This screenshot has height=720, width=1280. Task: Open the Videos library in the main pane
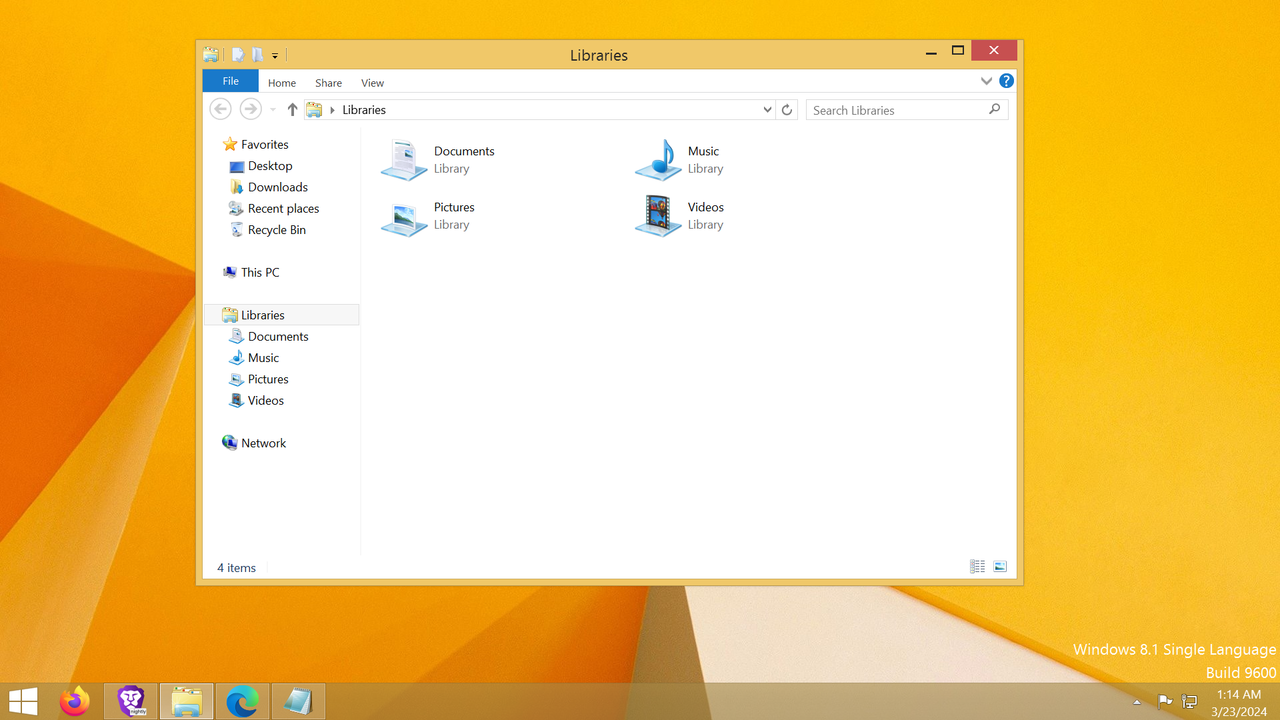coord(680,216)
